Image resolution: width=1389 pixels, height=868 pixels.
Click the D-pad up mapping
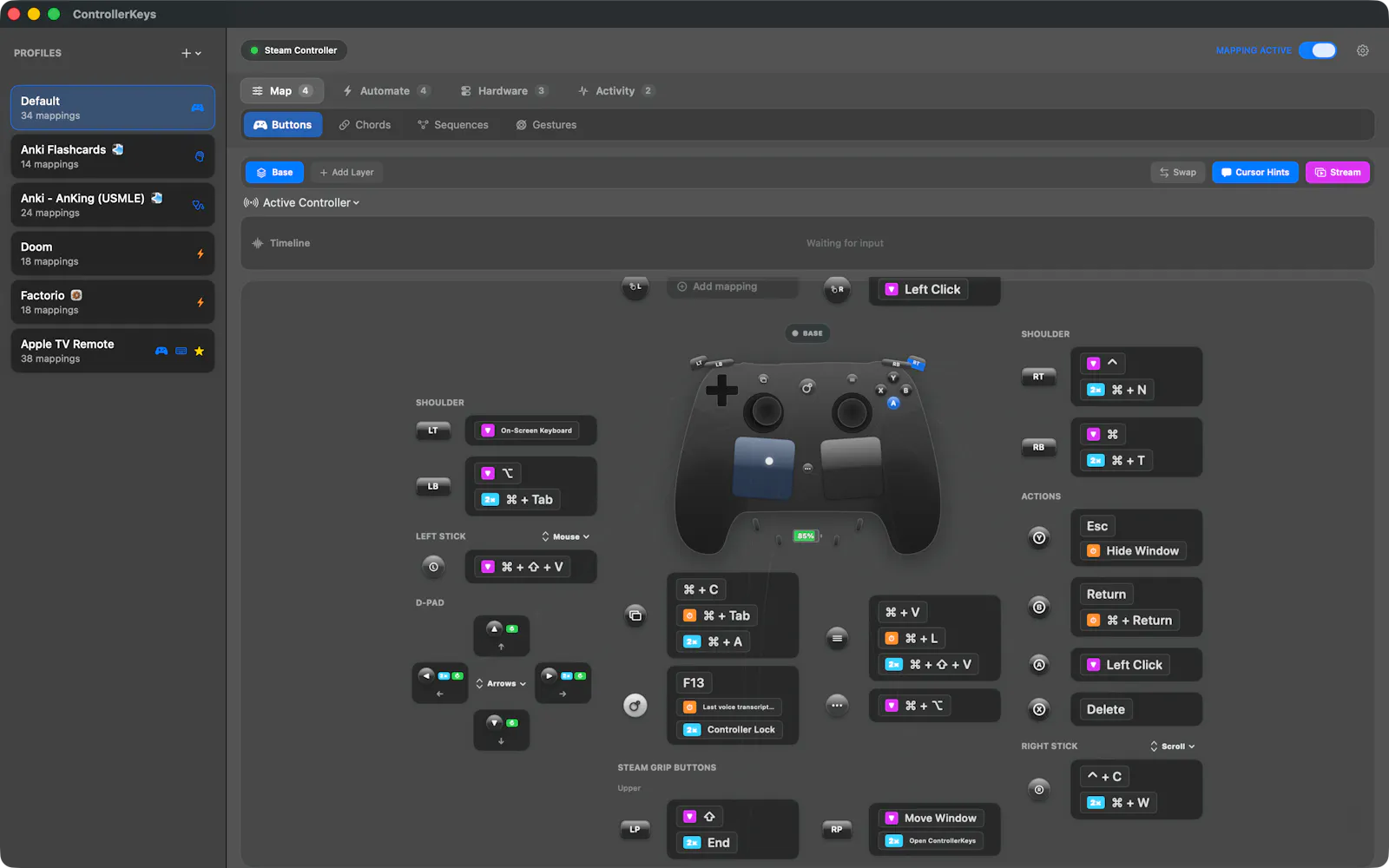tap(502, 636)
